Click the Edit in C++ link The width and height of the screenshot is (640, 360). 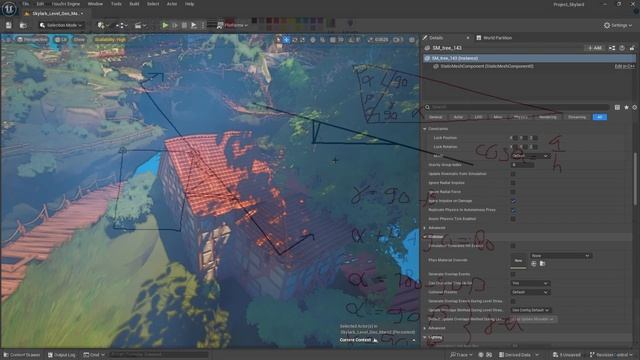point(624,66)
